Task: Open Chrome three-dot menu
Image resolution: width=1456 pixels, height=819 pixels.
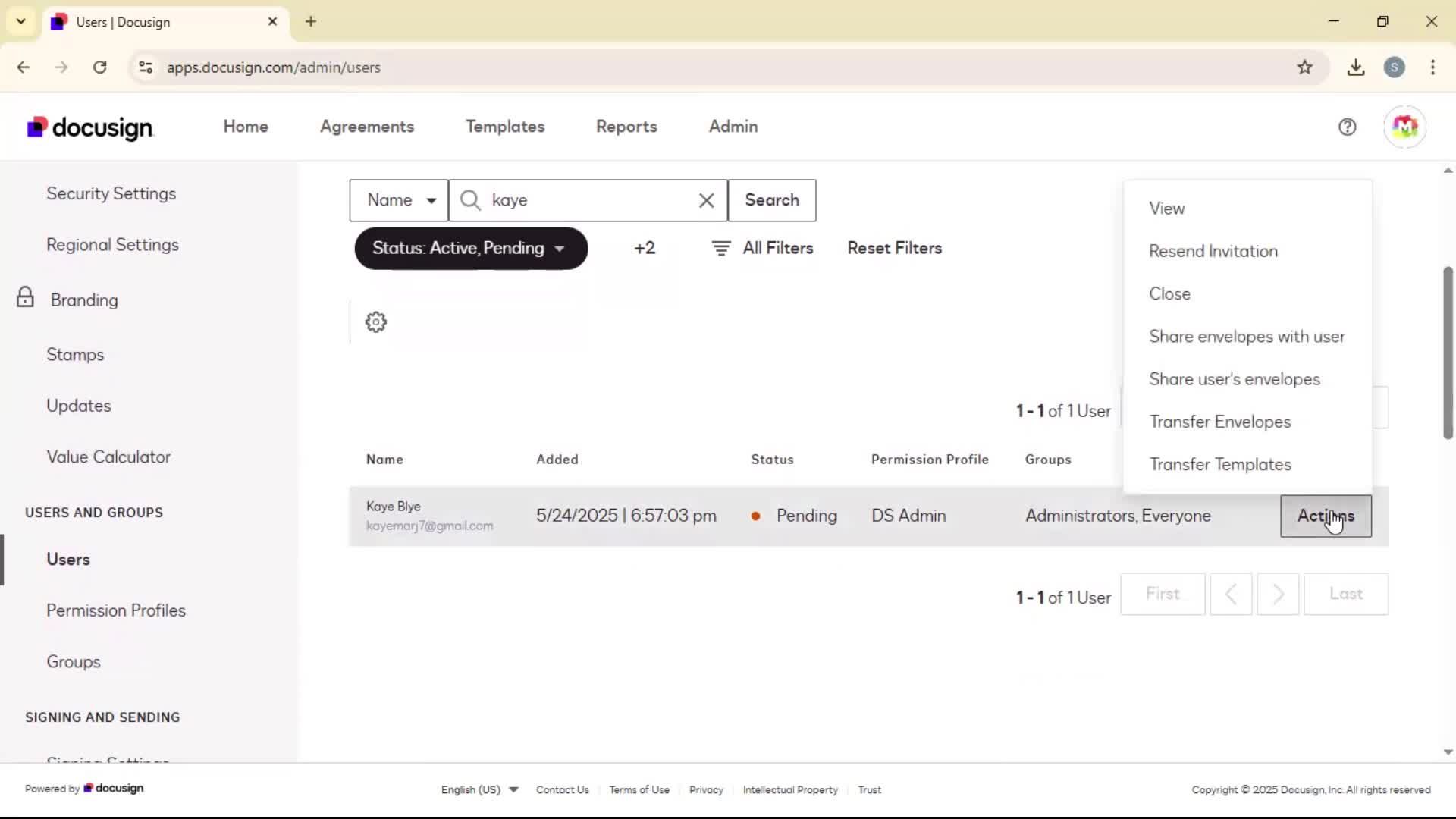Action: [x=1432, y=67]
